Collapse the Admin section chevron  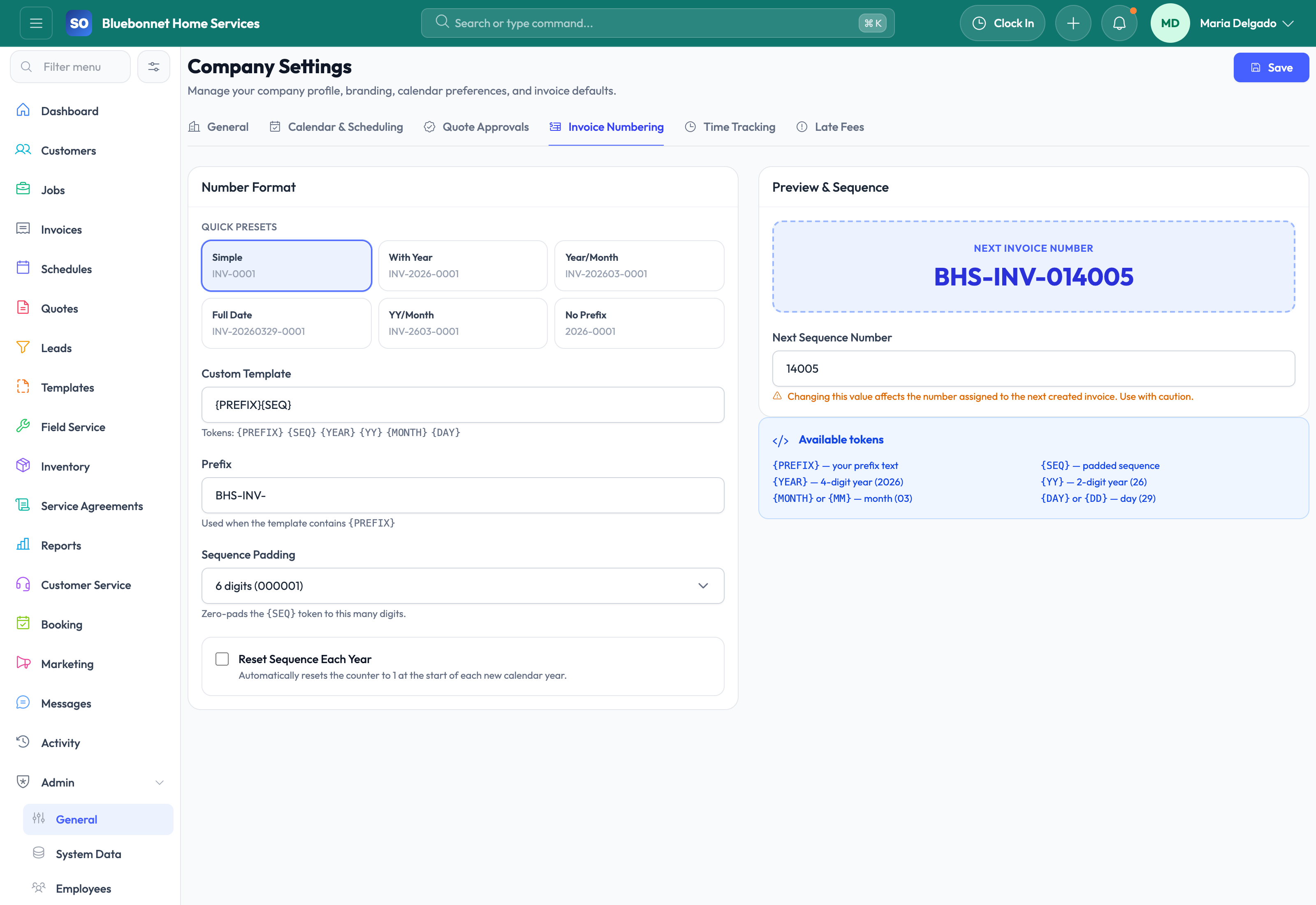tap(159, 782)
